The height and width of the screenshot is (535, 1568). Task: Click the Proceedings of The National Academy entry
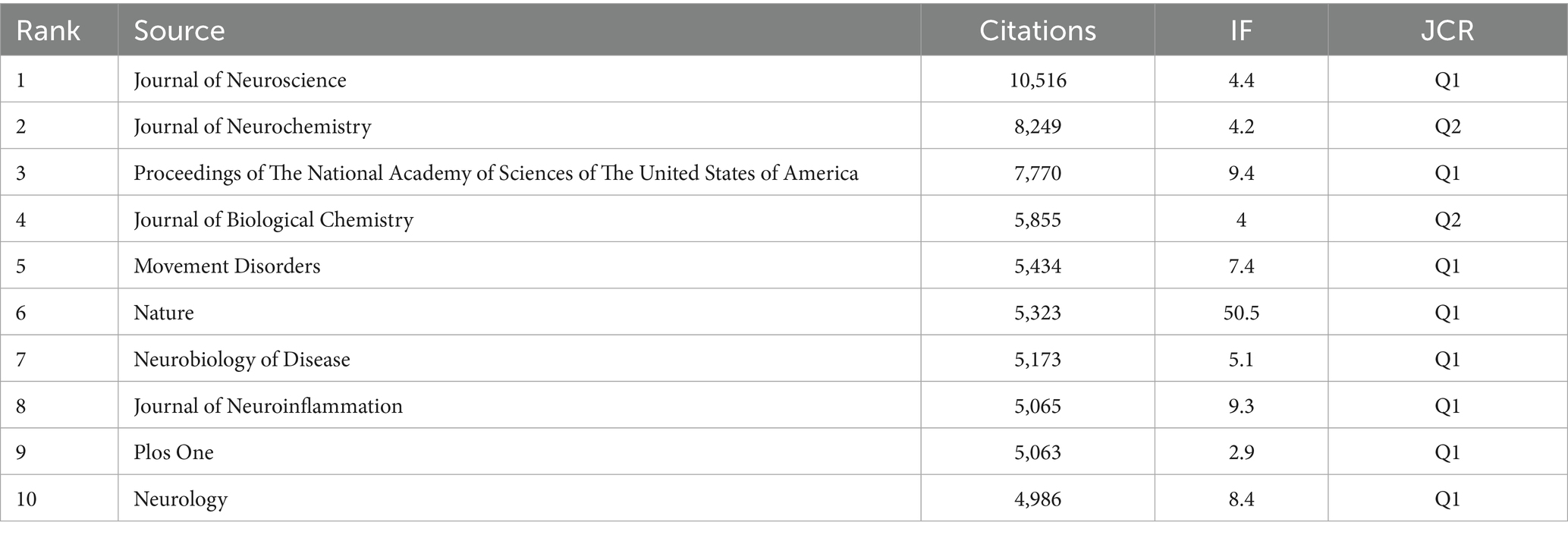(x=496, y=174)
